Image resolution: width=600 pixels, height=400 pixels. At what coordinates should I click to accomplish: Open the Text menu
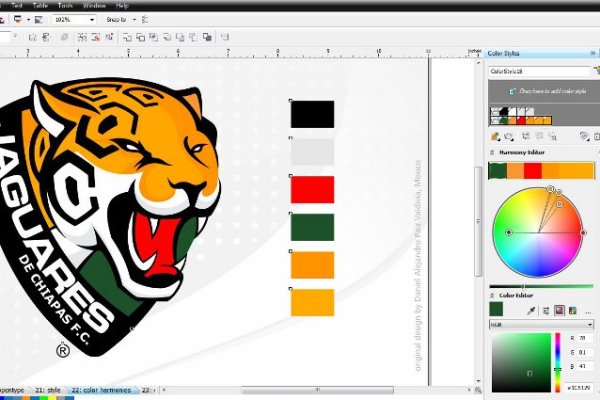(17, 6)
